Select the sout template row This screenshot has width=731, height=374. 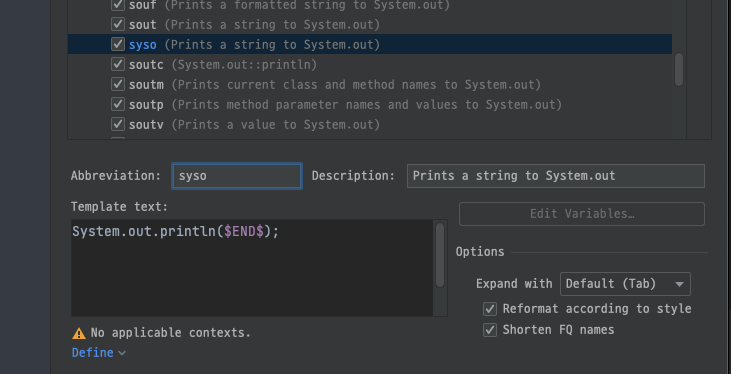[x=370, y=24]
